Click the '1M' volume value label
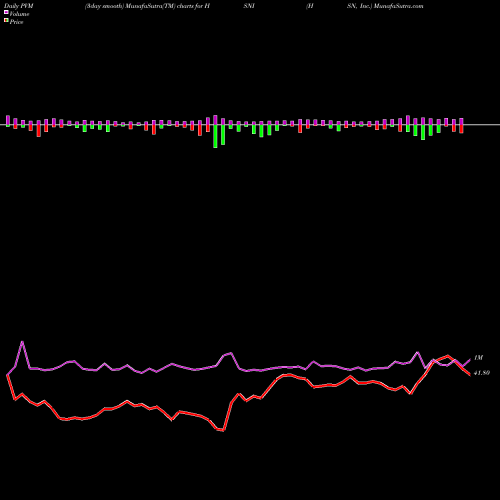This screenshot has width=500, height=500. [x=478, y=358]
